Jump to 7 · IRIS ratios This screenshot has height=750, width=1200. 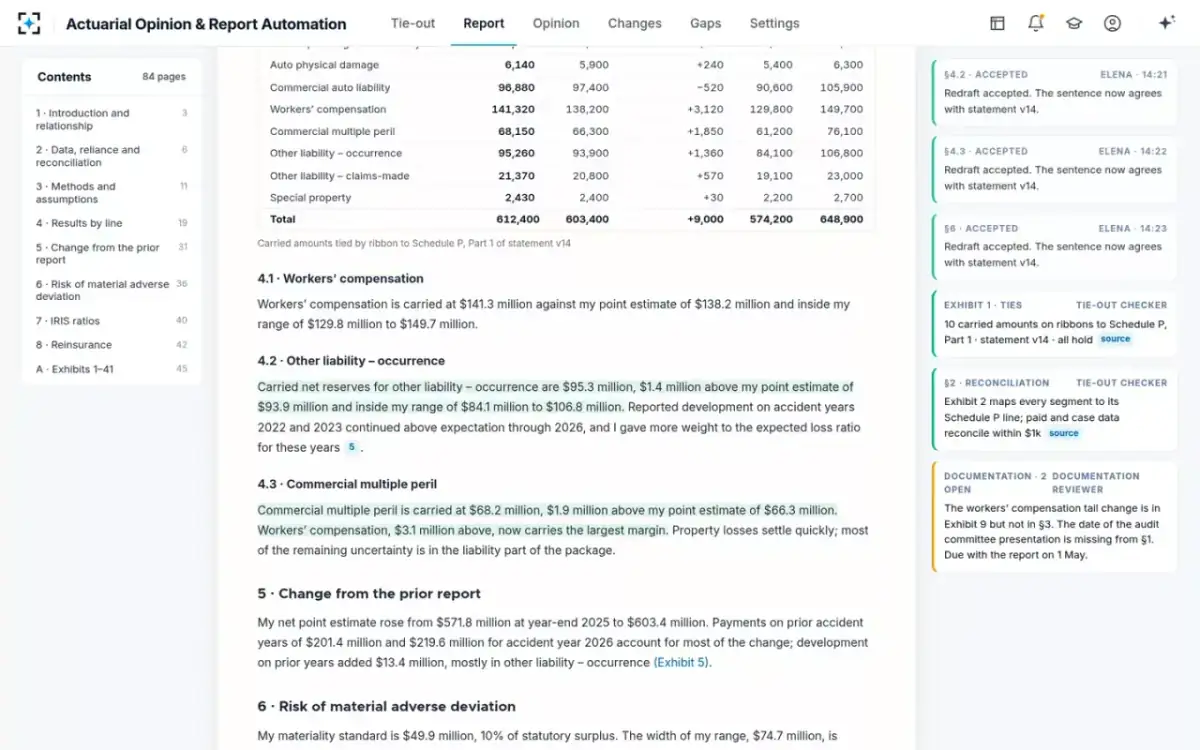tap(111, 321)
